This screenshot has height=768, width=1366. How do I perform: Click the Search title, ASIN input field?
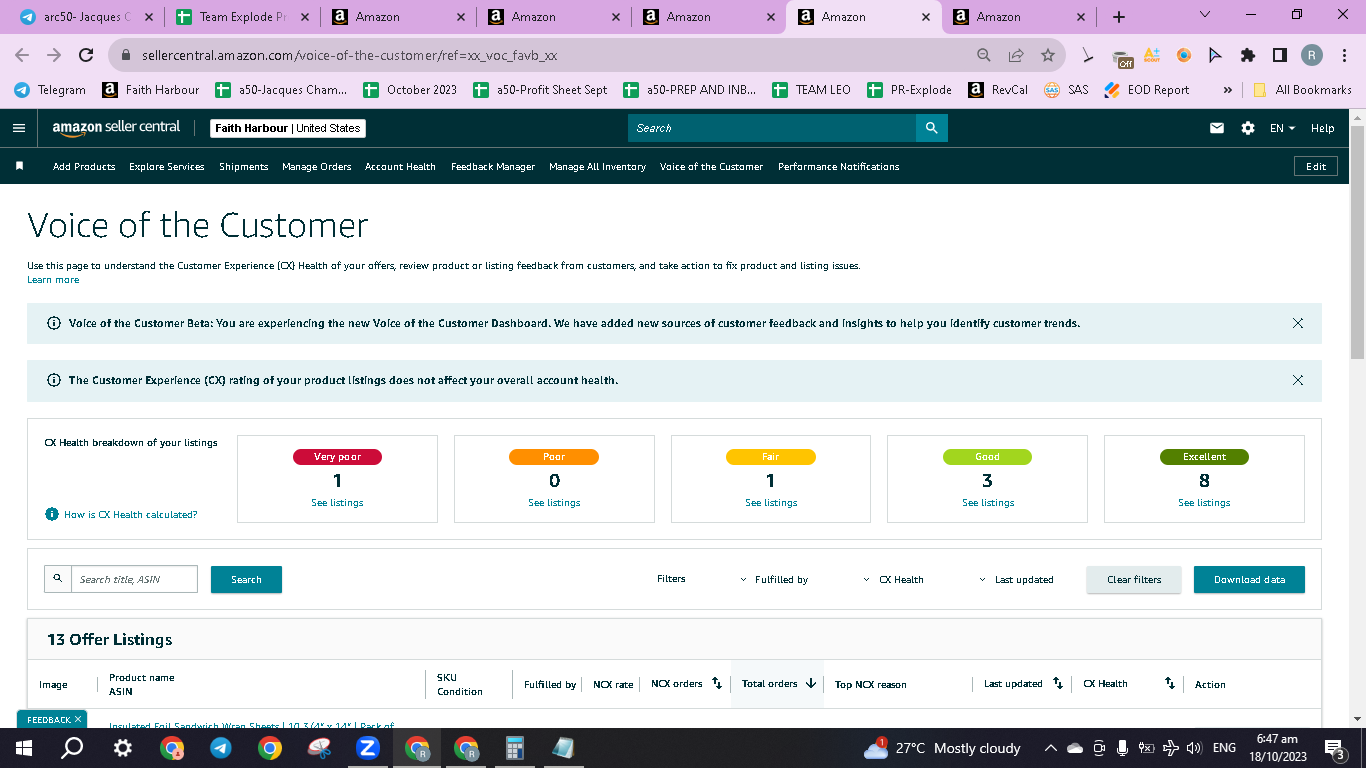click(134, 579)
